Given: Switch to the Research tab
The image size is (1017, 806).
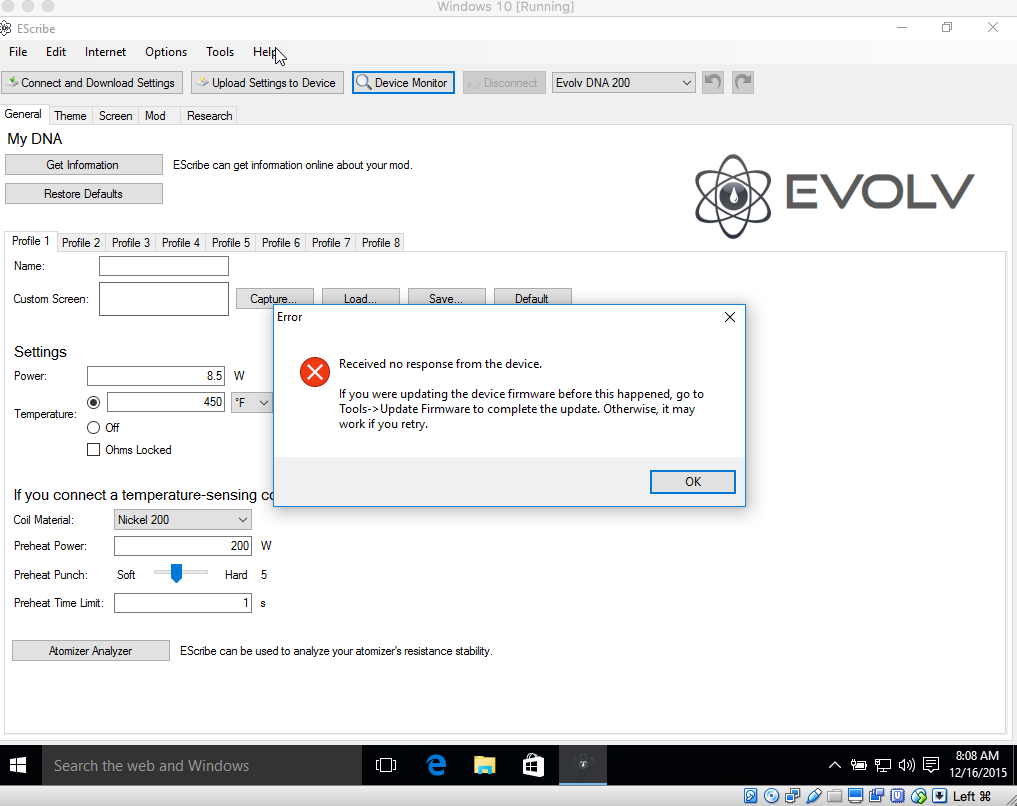Looking at the screenshot, I should pos(209,115).
